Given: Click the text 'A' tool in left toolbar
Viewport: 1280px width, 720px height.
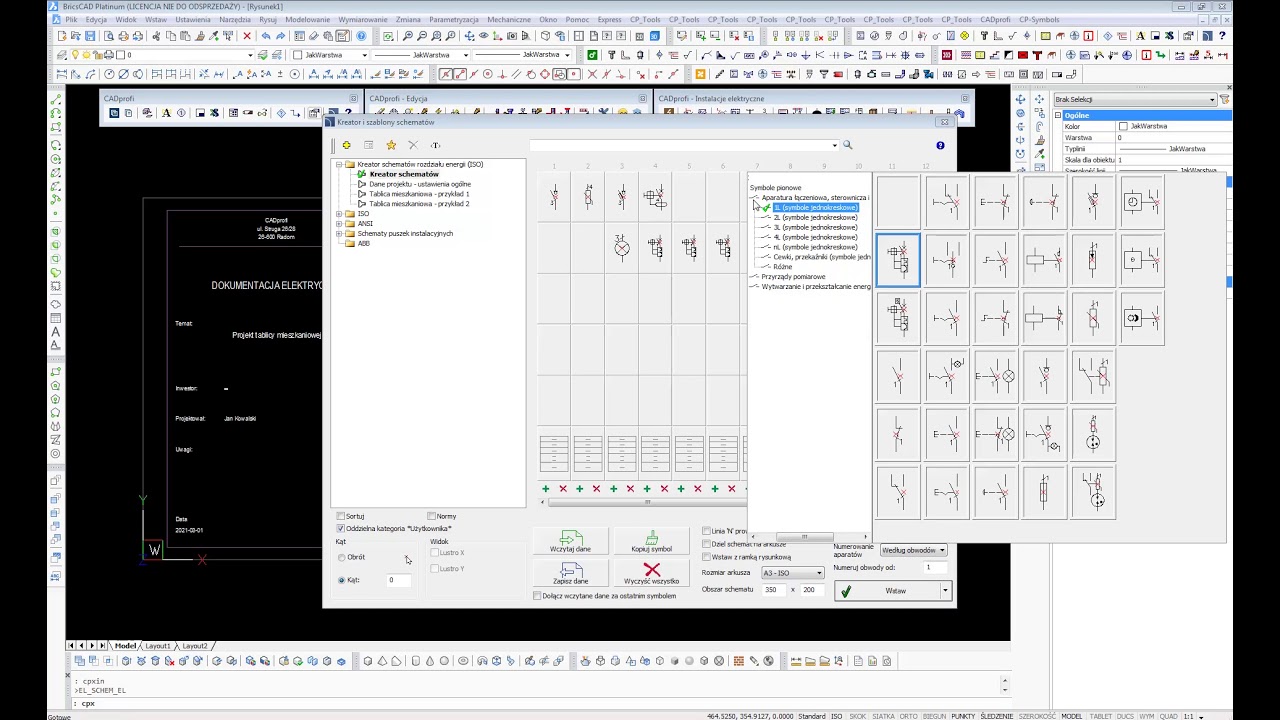Looking at the screenshot, I should pos(56,332).
